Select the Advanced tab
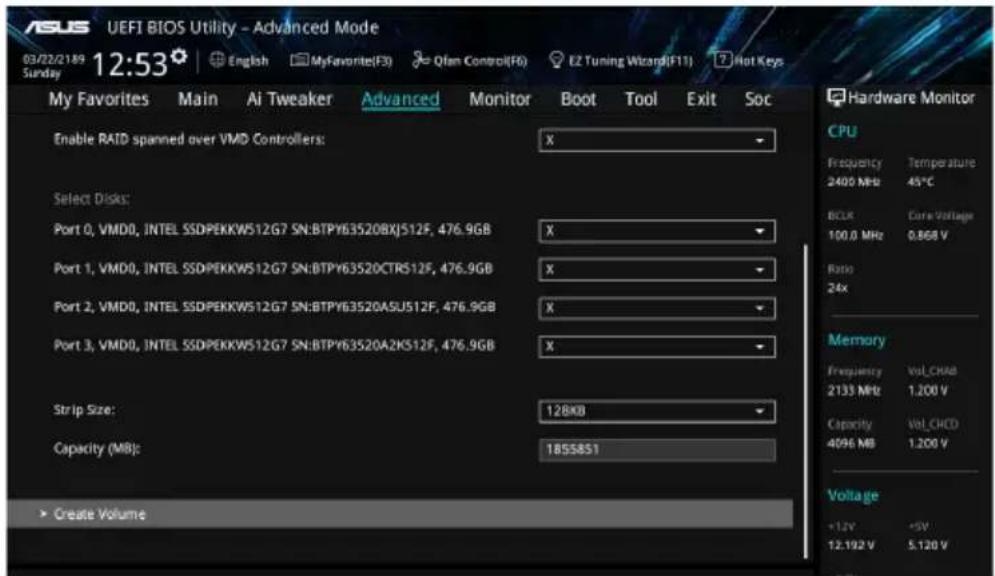995x576 pixels. 400,99
